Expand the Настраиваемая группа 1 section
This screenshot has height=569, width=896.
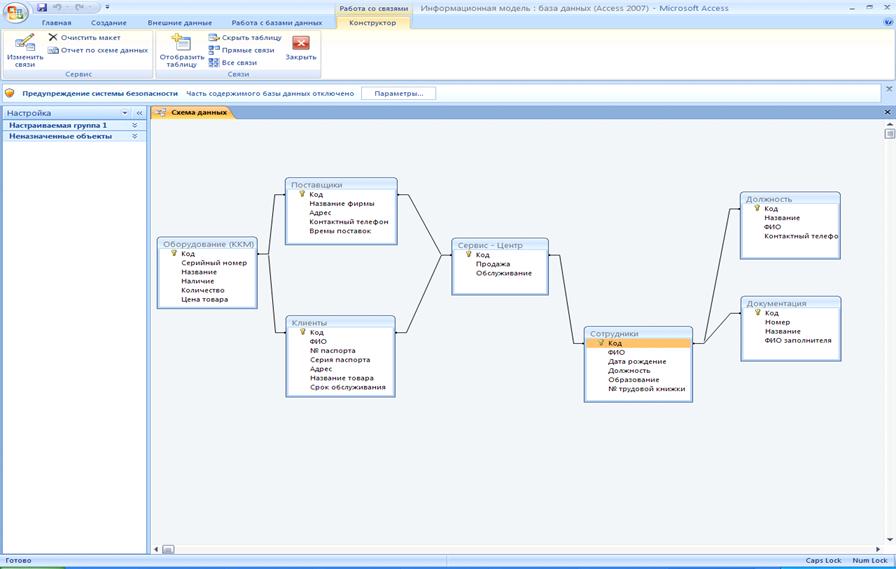pyautogui.click(x=135, y=126)
